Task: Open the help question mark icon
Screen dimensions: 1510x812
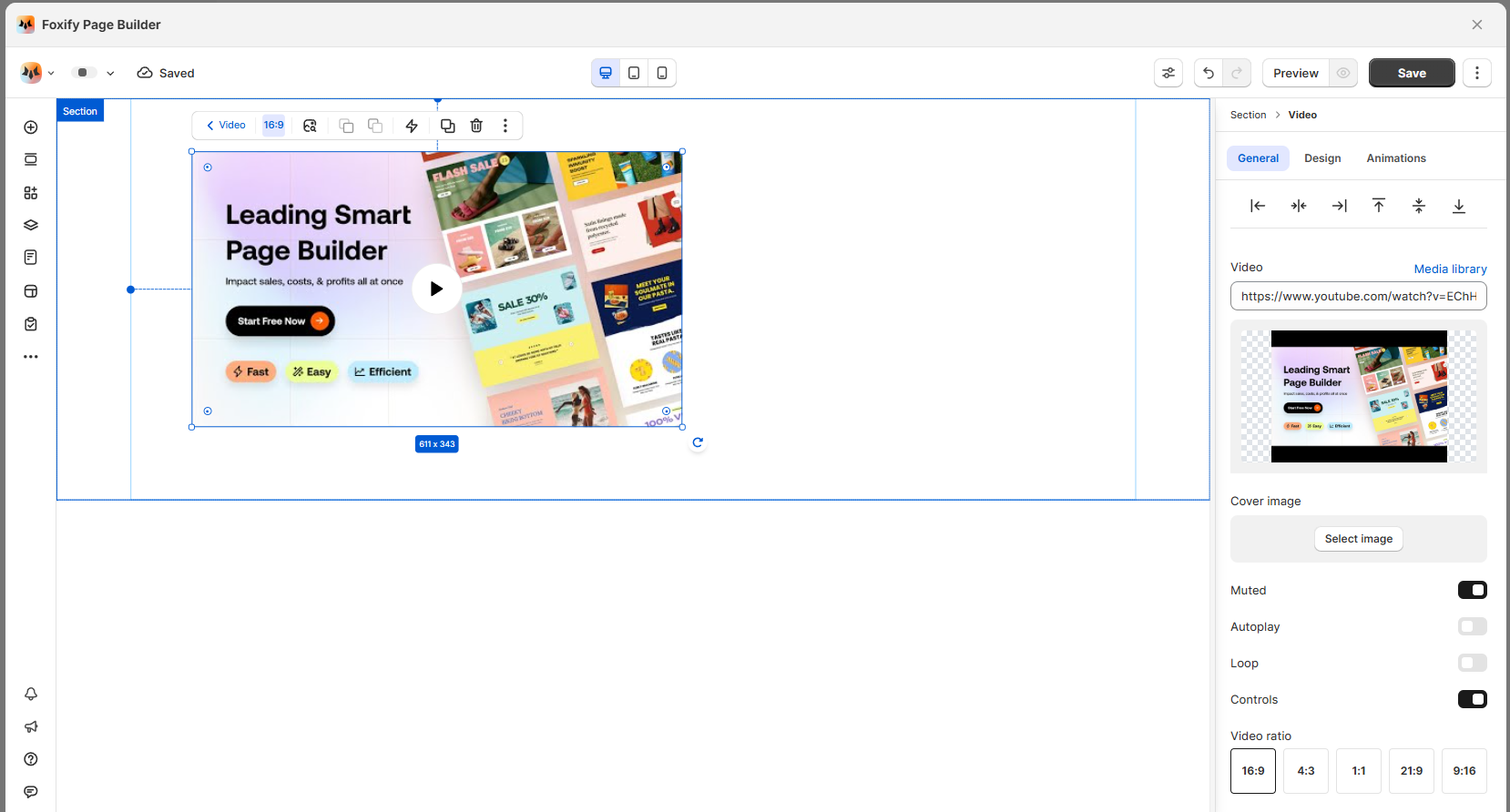Action: coord(31,759)
